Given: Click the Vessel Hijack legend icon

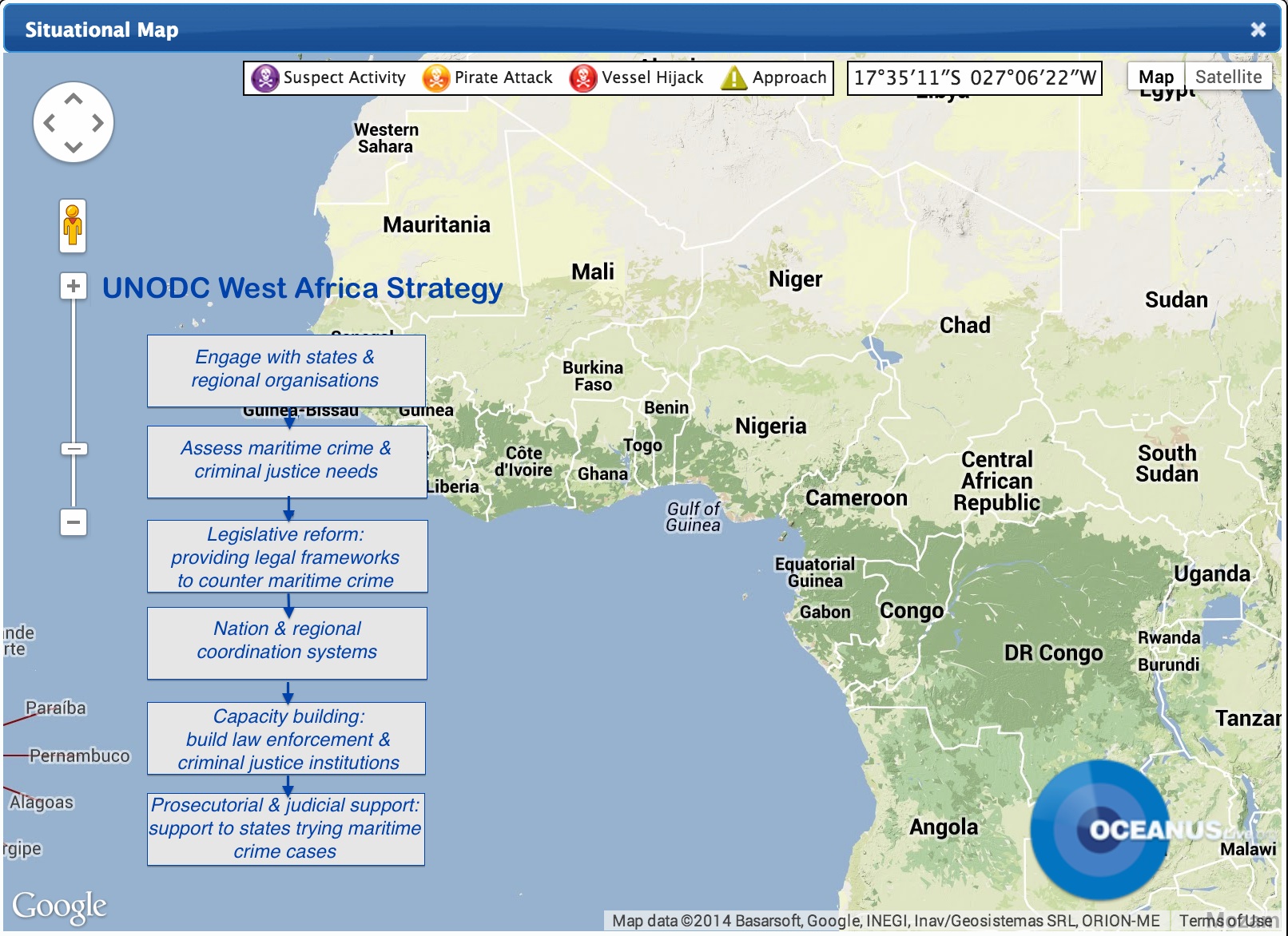Looking at the screenshot, I should click(x=583, y=78).
